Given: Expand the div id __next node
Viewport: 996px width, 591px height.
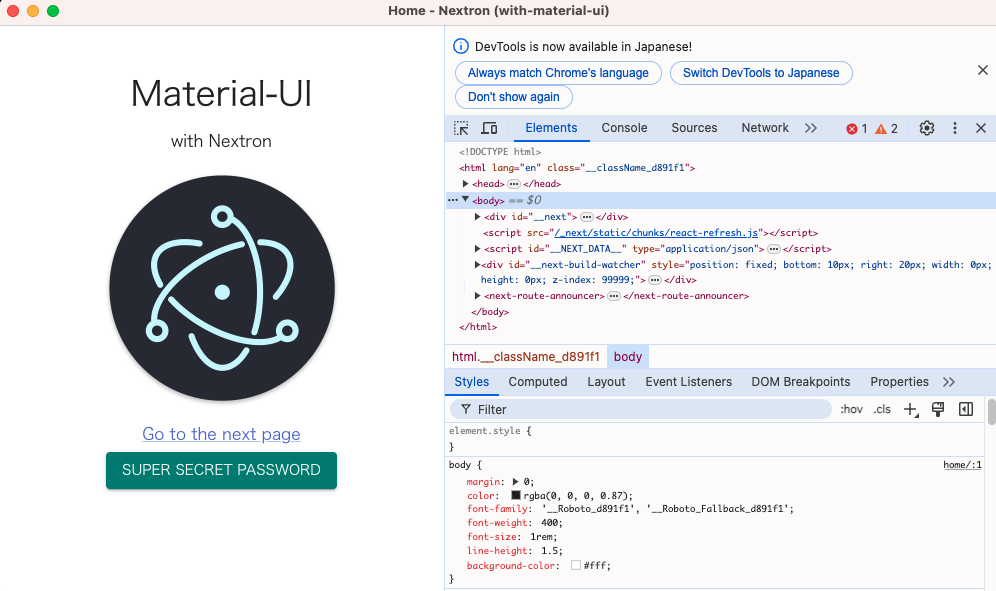Looking at the screenshot, I should 478,217.
